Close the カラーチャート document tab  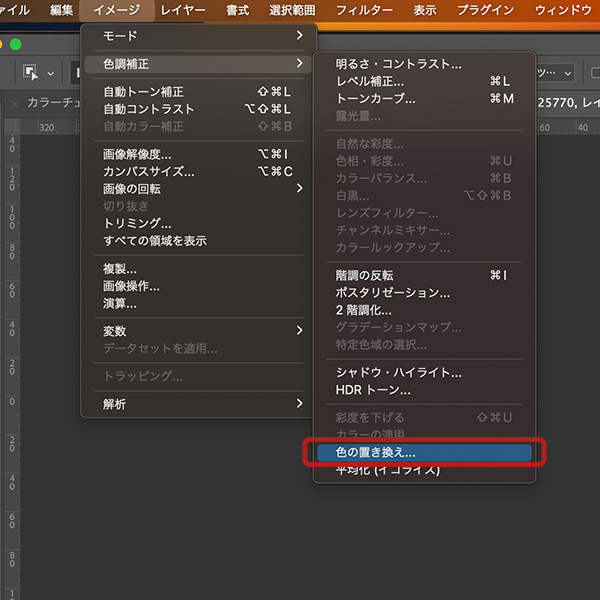coord(14,103)
